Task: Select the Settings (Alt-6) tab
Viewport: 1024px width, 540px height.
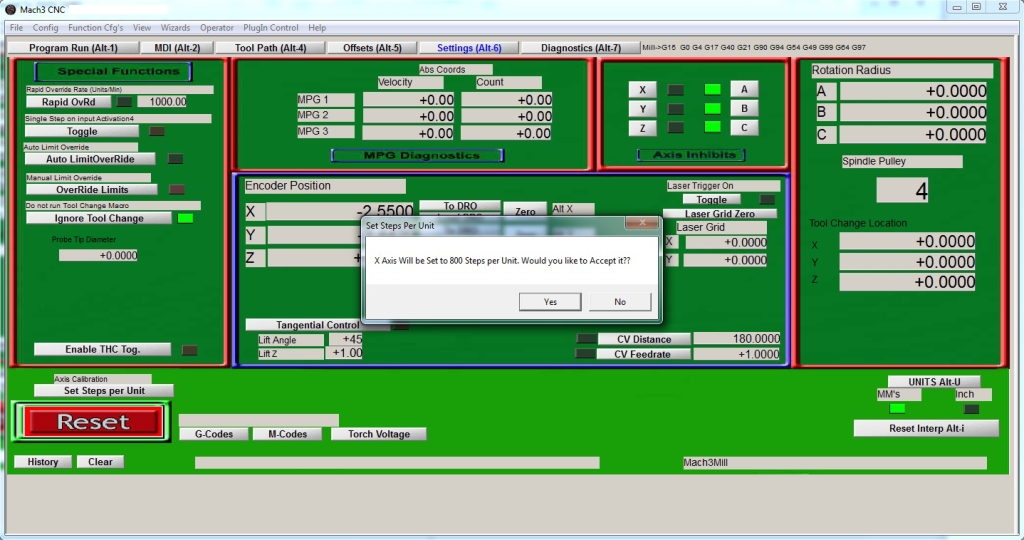Action: tap(469, 48)
